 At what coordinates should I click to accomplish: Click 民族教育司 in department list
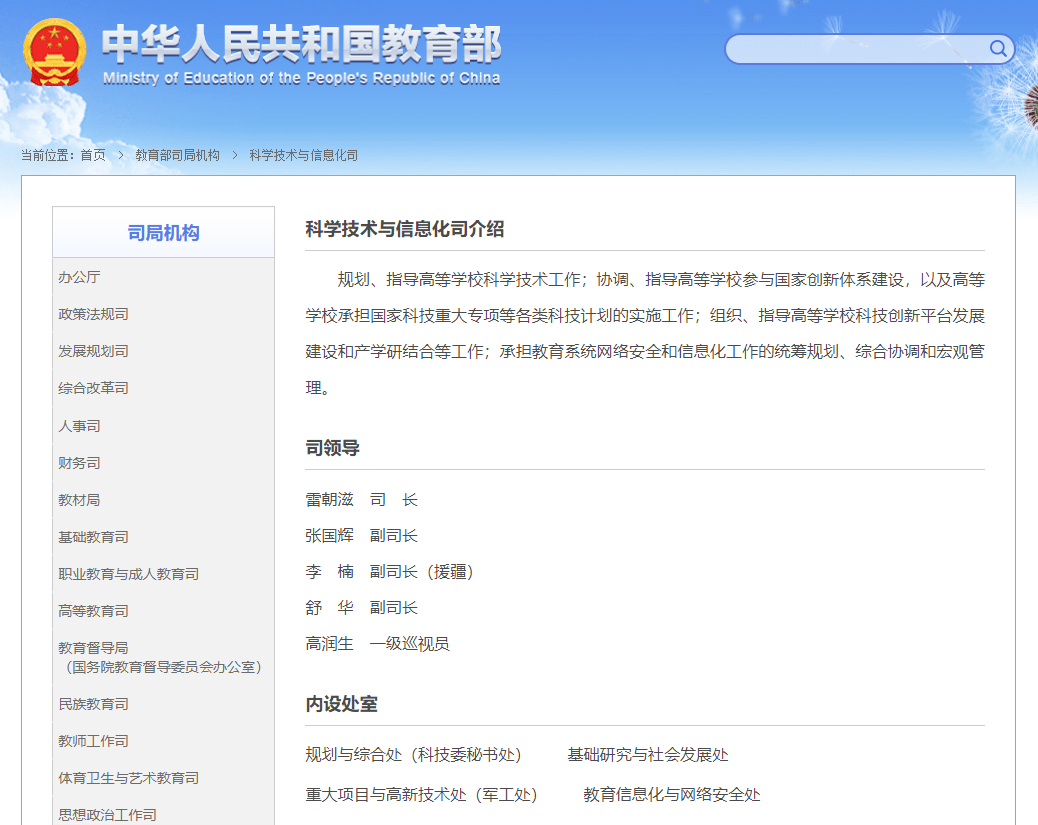coord(93,704)
